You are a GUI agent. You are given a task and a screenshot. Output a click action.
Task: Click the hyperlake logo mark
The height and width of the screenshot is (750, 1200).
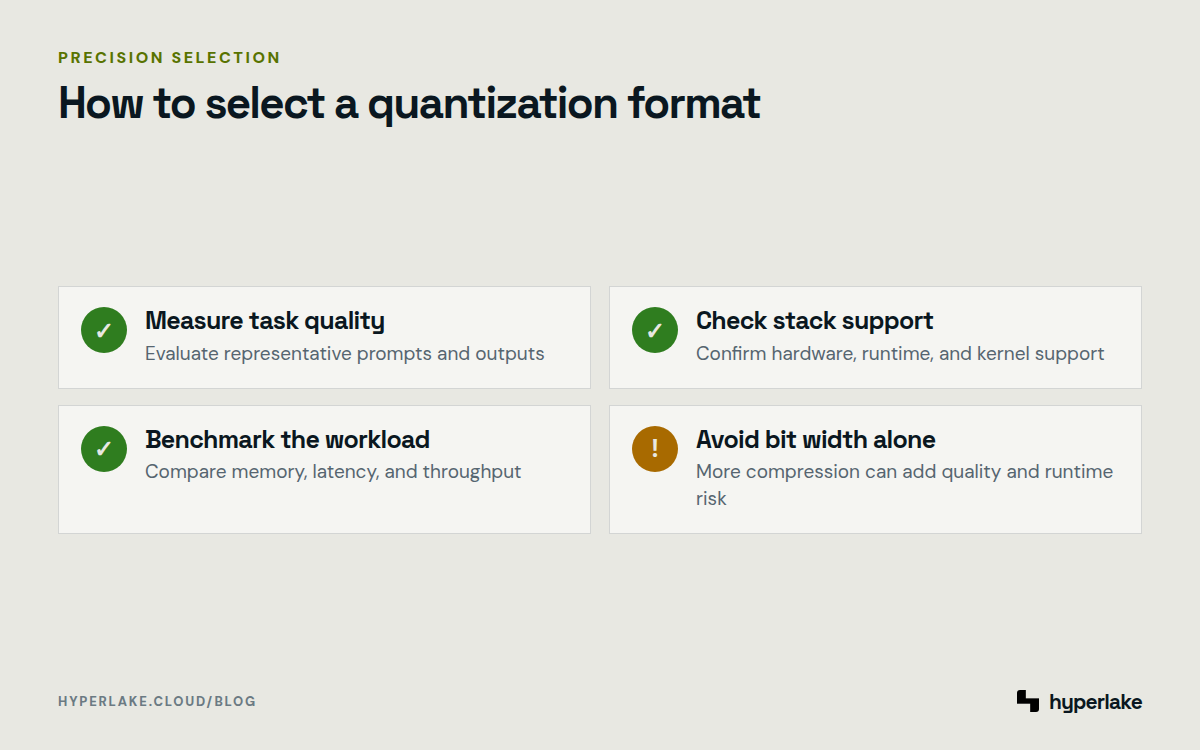1028,701
